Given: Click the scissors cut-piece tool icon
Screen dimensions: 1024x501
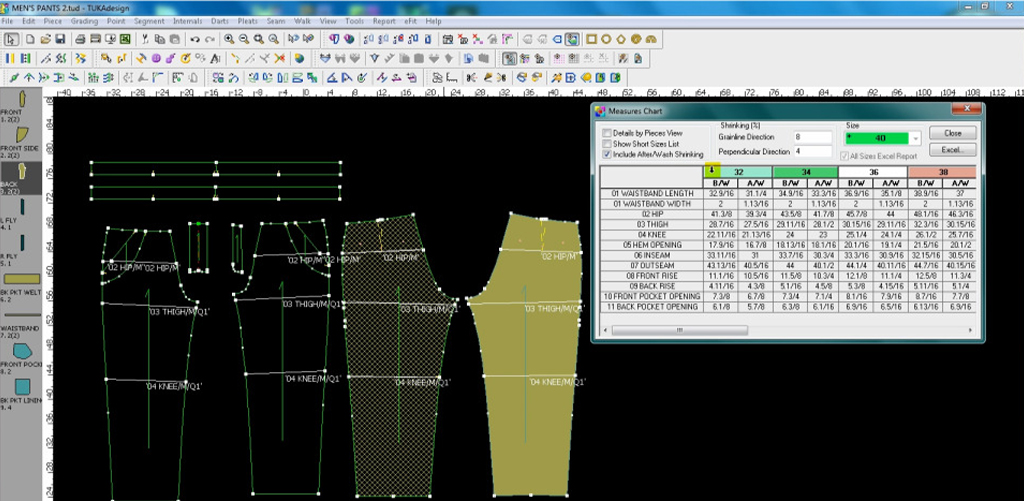Looking at the screenshot, I should click(x=146, y=39).
